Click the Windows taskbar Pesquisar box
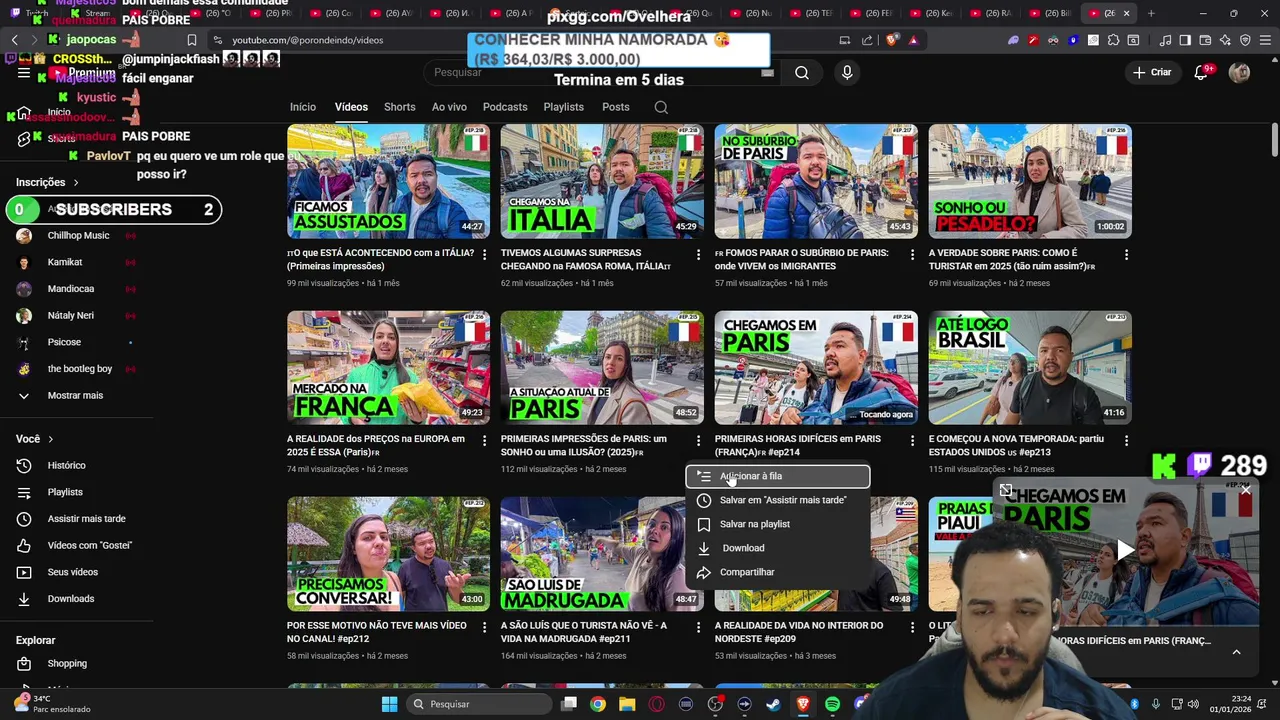The width and height of the screenshot is (1280, 720). coord(481,704)
